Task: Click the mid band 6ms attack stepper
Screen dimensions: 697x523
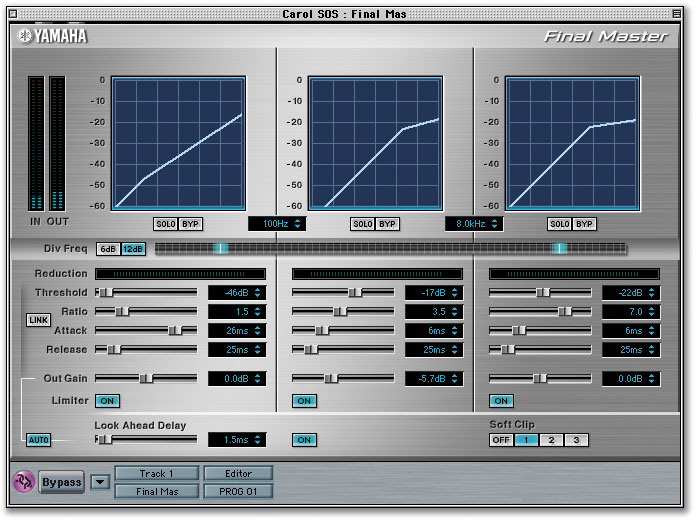Action: click(454, 331)
